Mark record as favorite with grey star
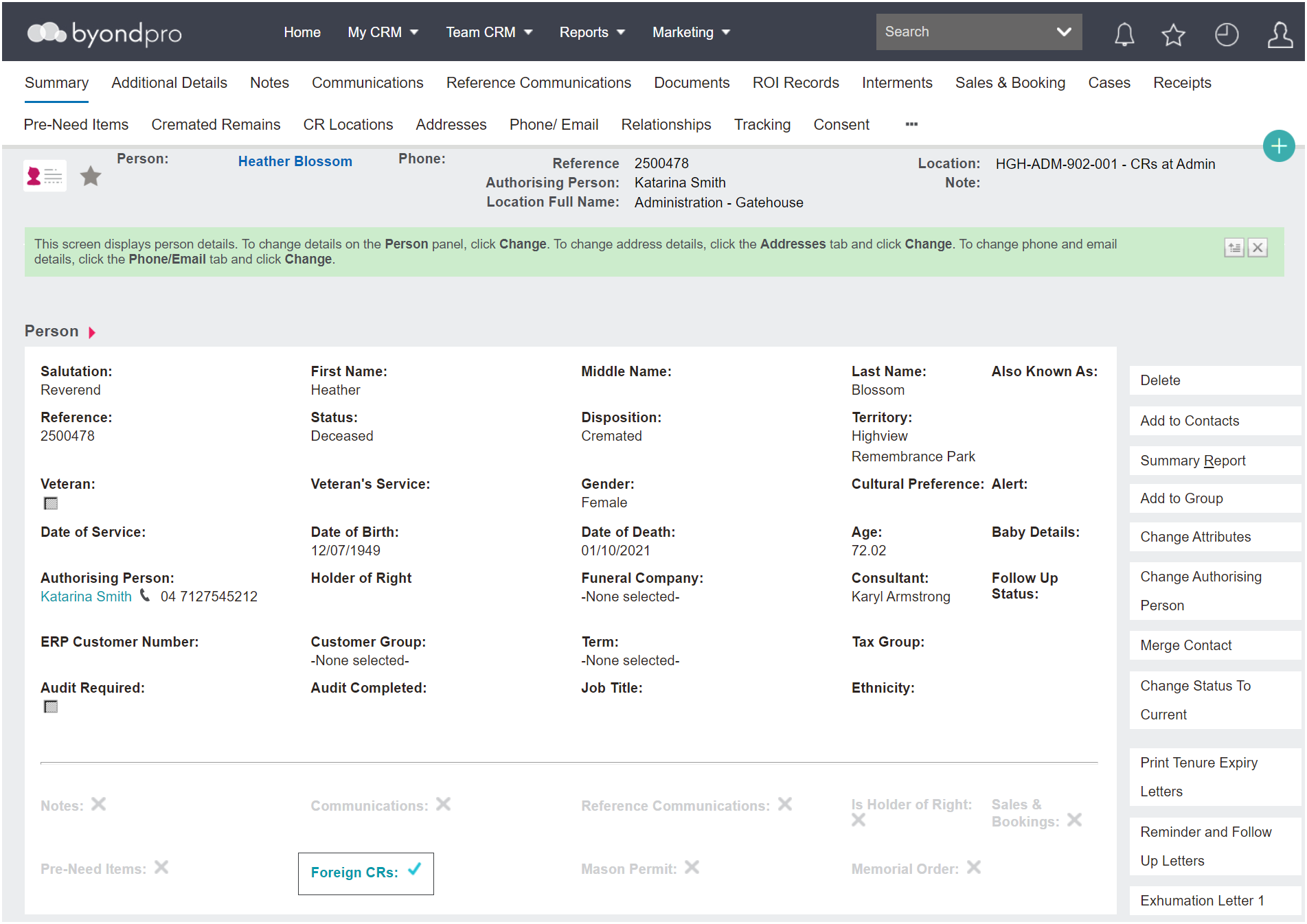1307x924 pixels. click(91, 176)
